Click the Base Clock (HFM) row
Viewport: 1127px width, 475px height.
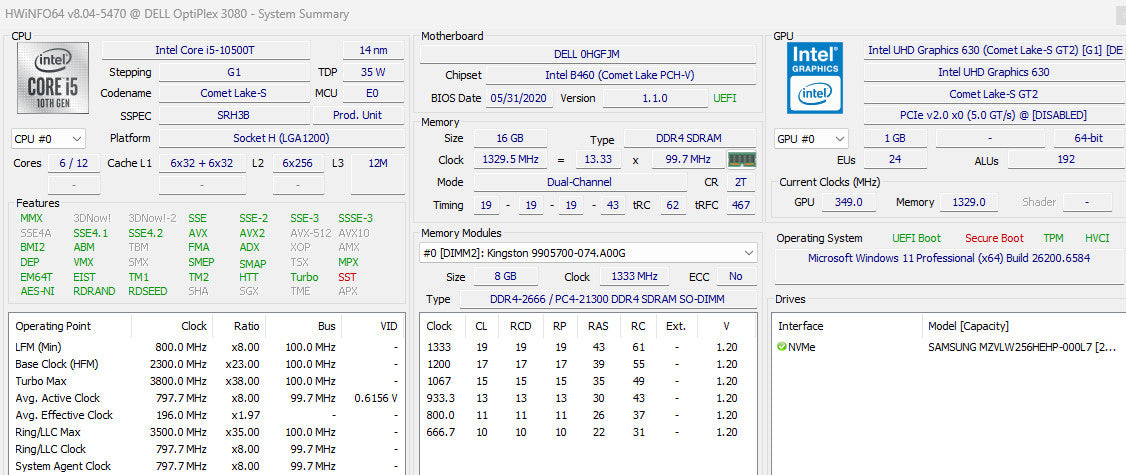(x=206, y=364)
